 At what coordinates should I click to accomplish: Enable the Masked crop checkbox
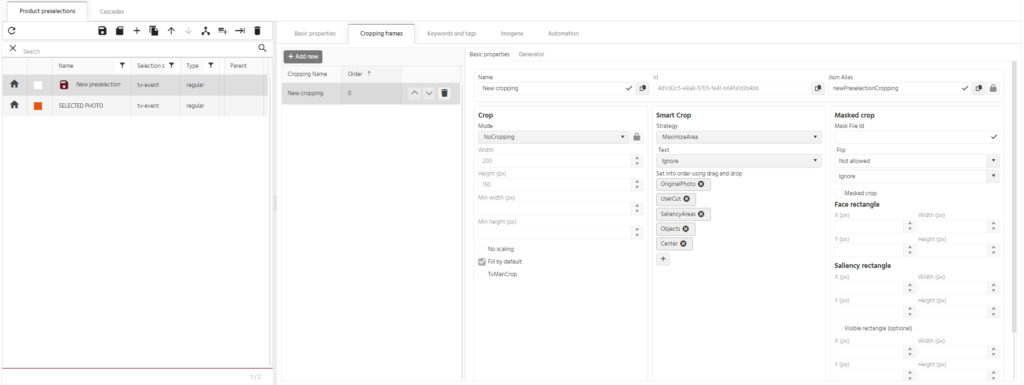click(x=839, y=193)
